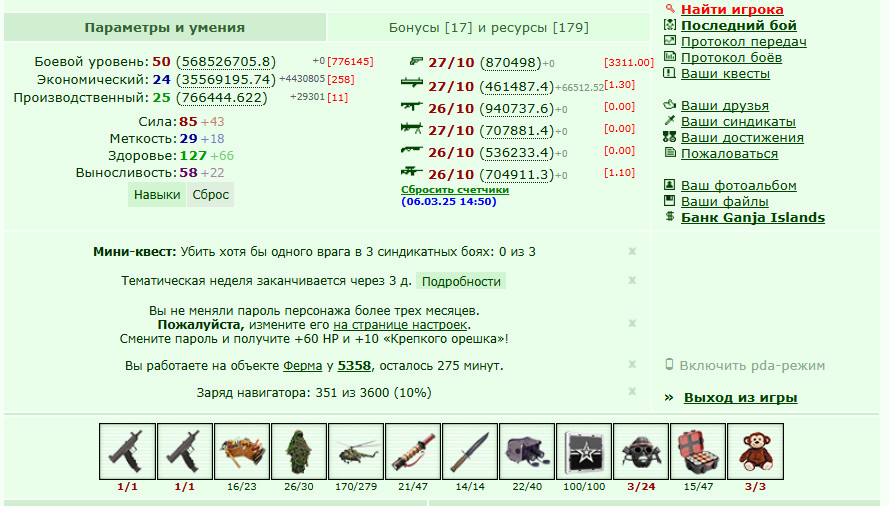Screen dimensions: 889x506
Task: Open the star badge item 100/100
Action: click(584, 452)
